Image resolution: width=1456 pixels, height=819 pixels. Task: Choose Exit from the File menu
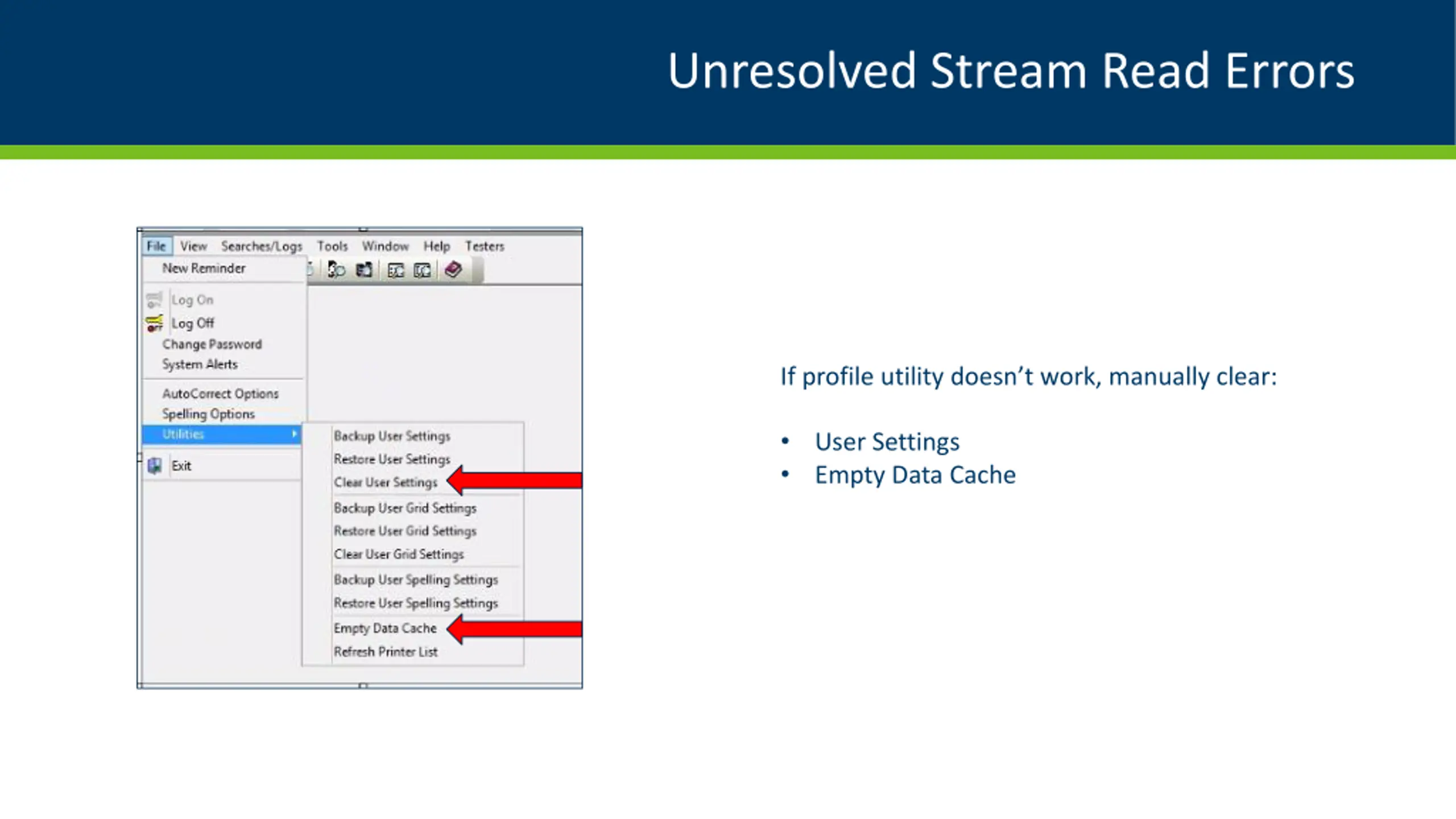point(181,466)
